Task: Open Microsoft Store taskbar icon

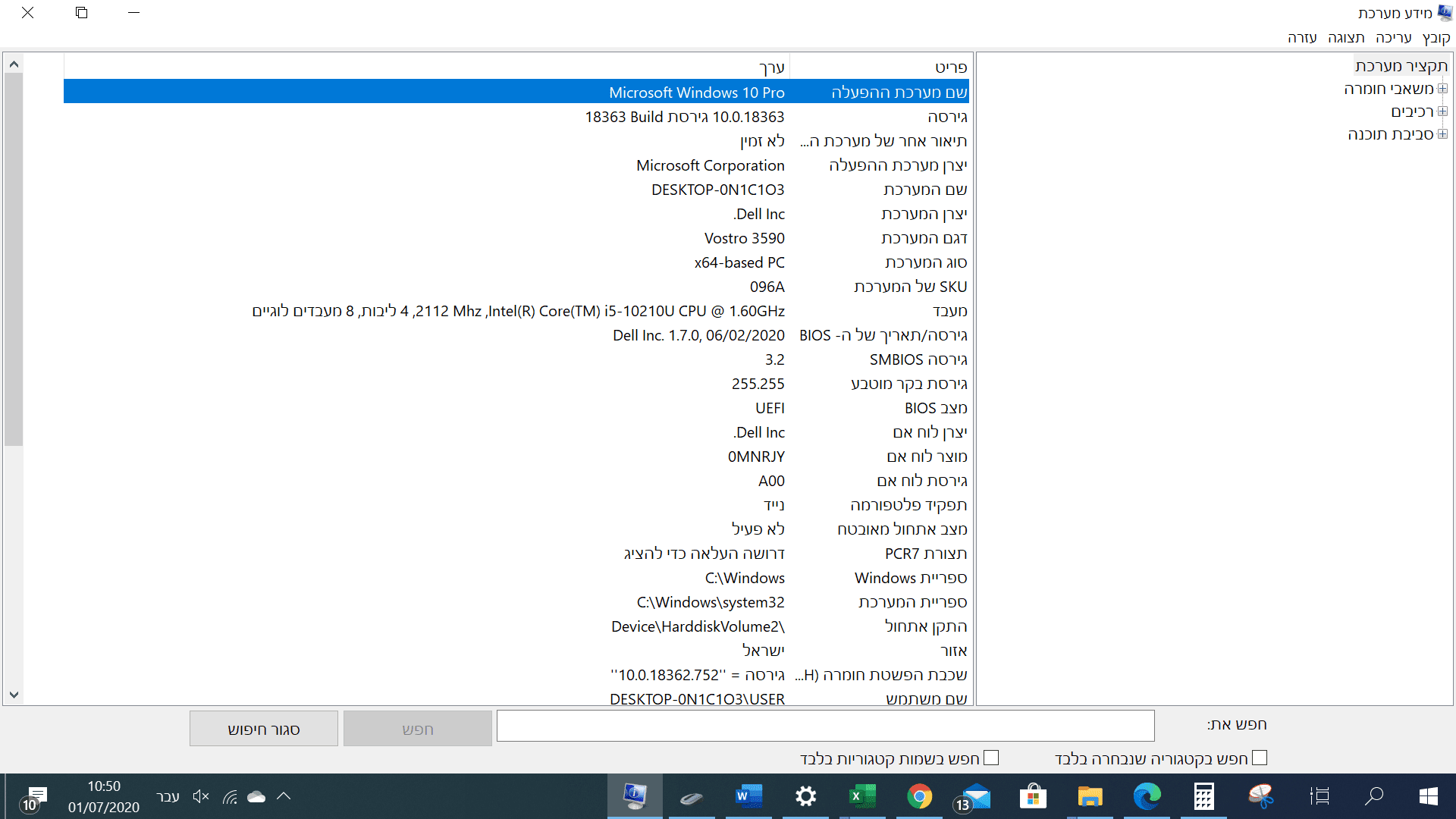Action: (1033, 796)
